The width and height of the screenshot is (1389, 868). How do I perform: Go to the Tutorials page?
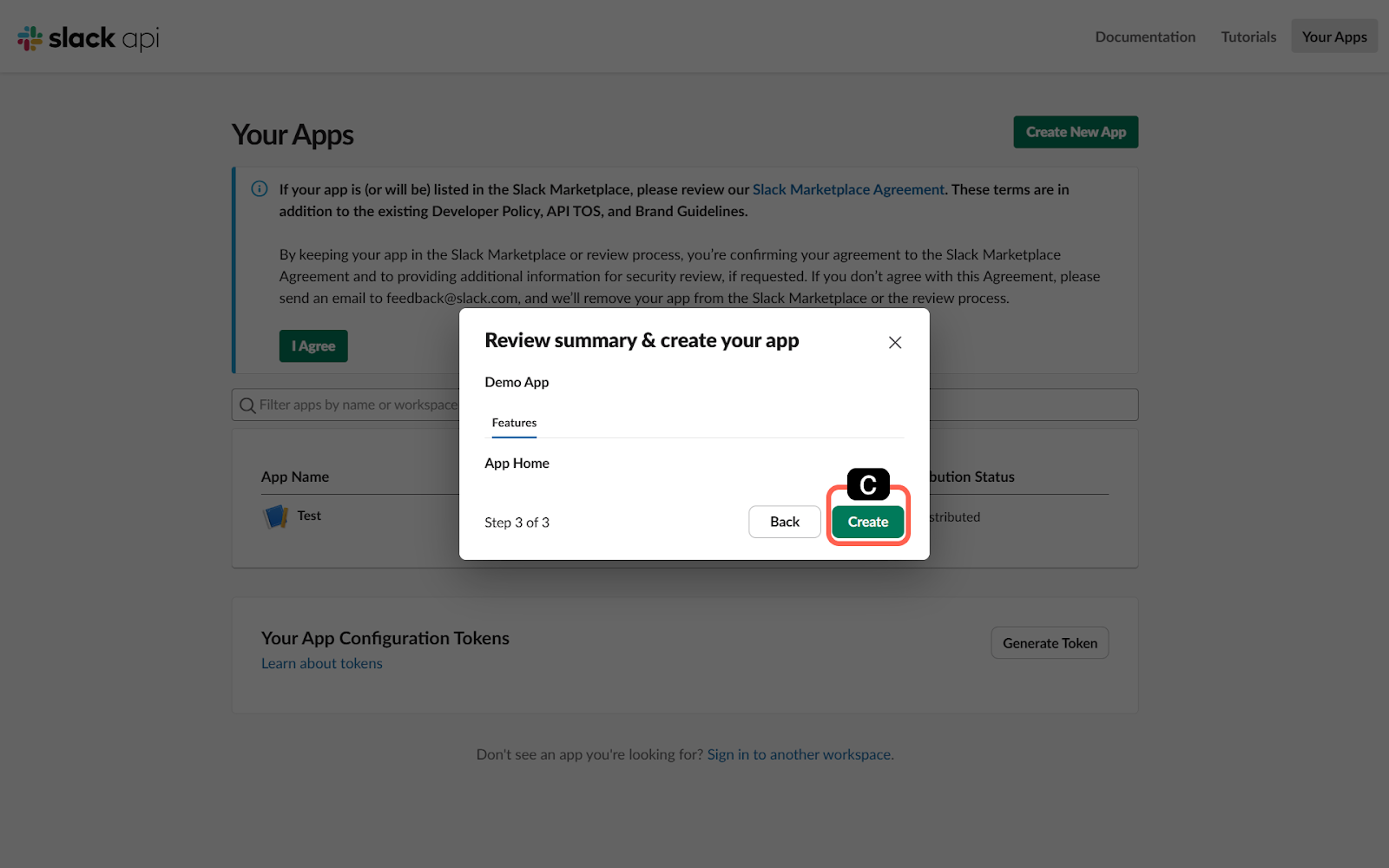[1248, 36]
